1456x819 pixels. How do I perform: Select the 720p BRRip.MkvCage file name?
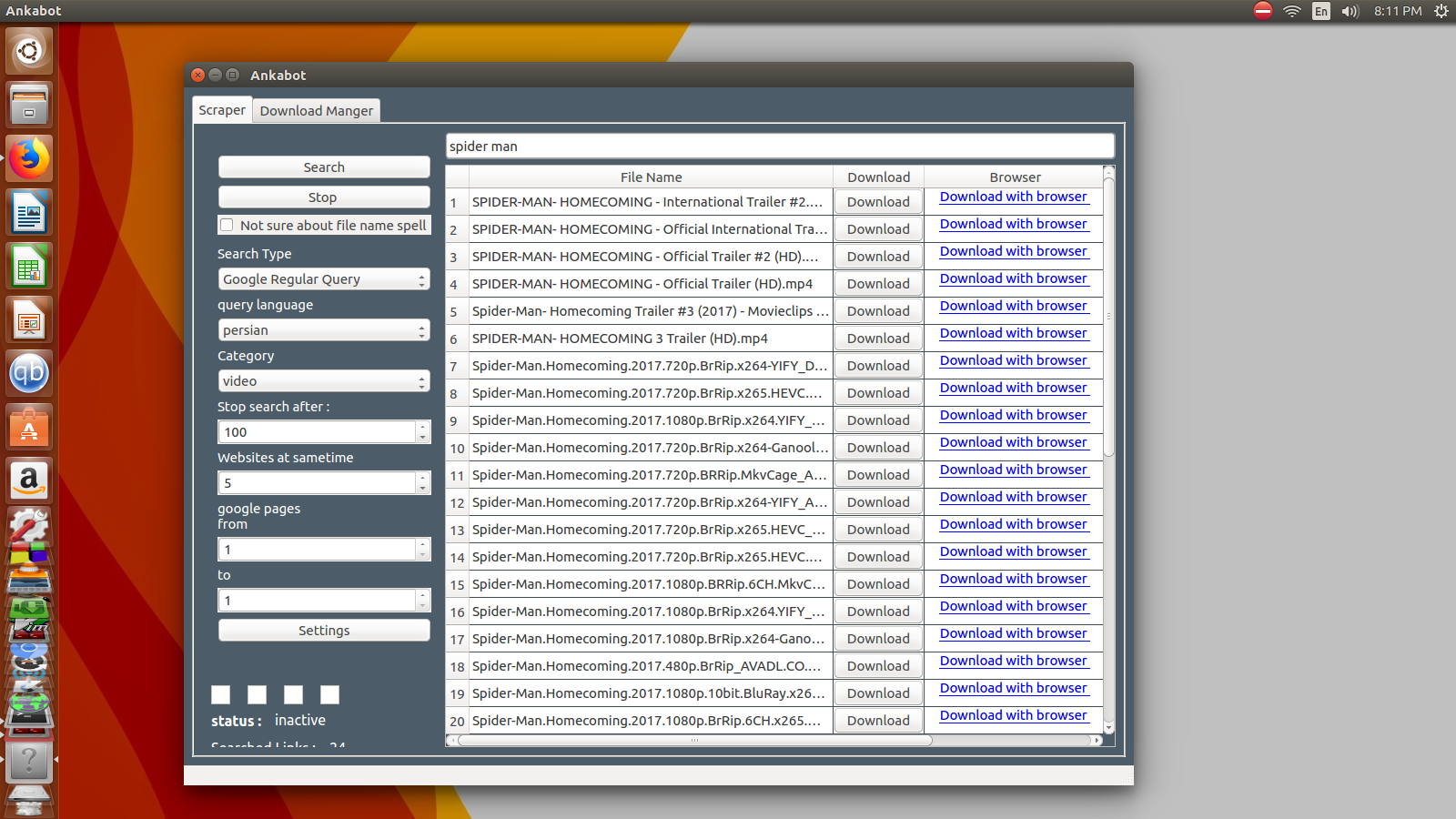651,475
